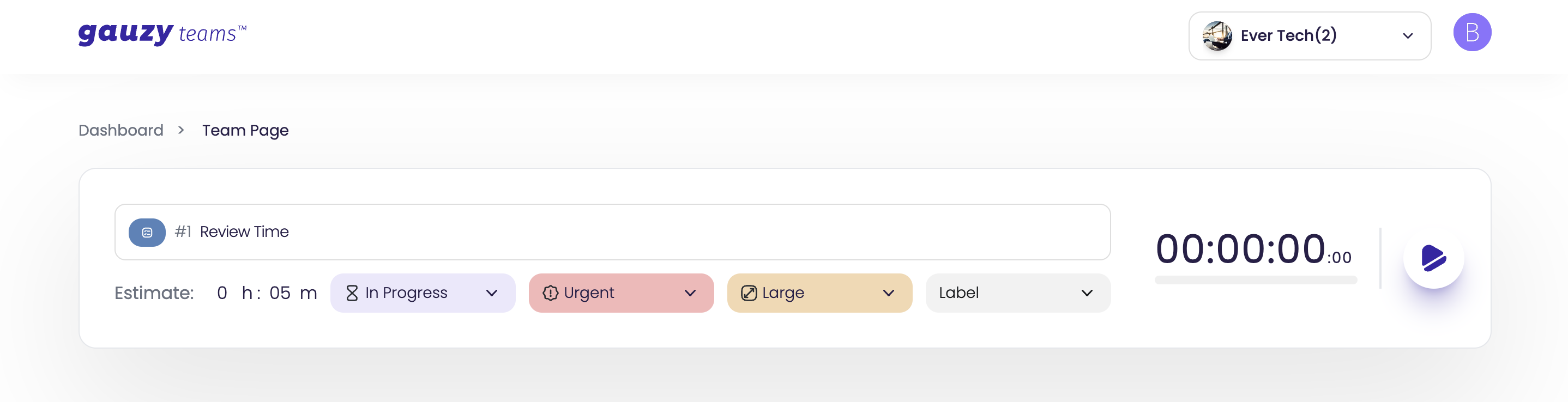This screenshot has width=1568, height=402.
Task: Click the blue task icon beside Review Time
Action: (x=147, y=232)
